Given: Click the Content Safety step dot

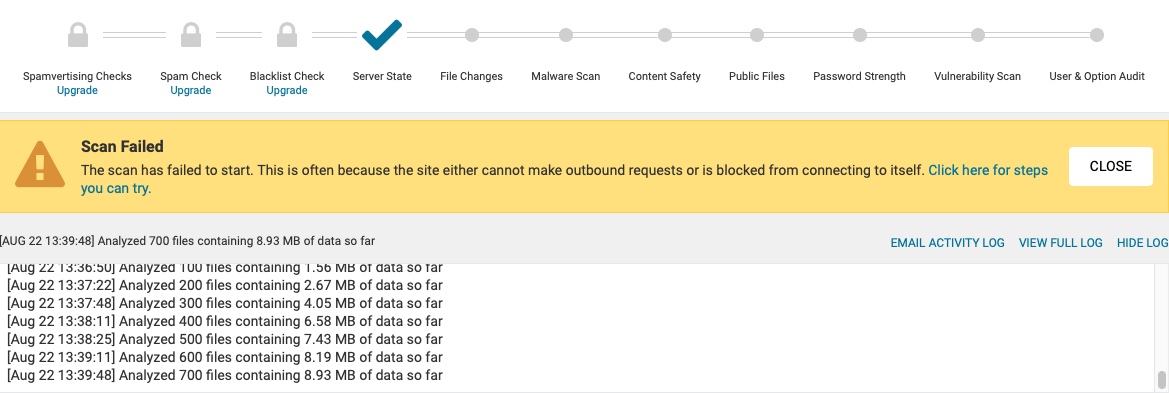Looking at the screenshot, I should click(665, 35).
